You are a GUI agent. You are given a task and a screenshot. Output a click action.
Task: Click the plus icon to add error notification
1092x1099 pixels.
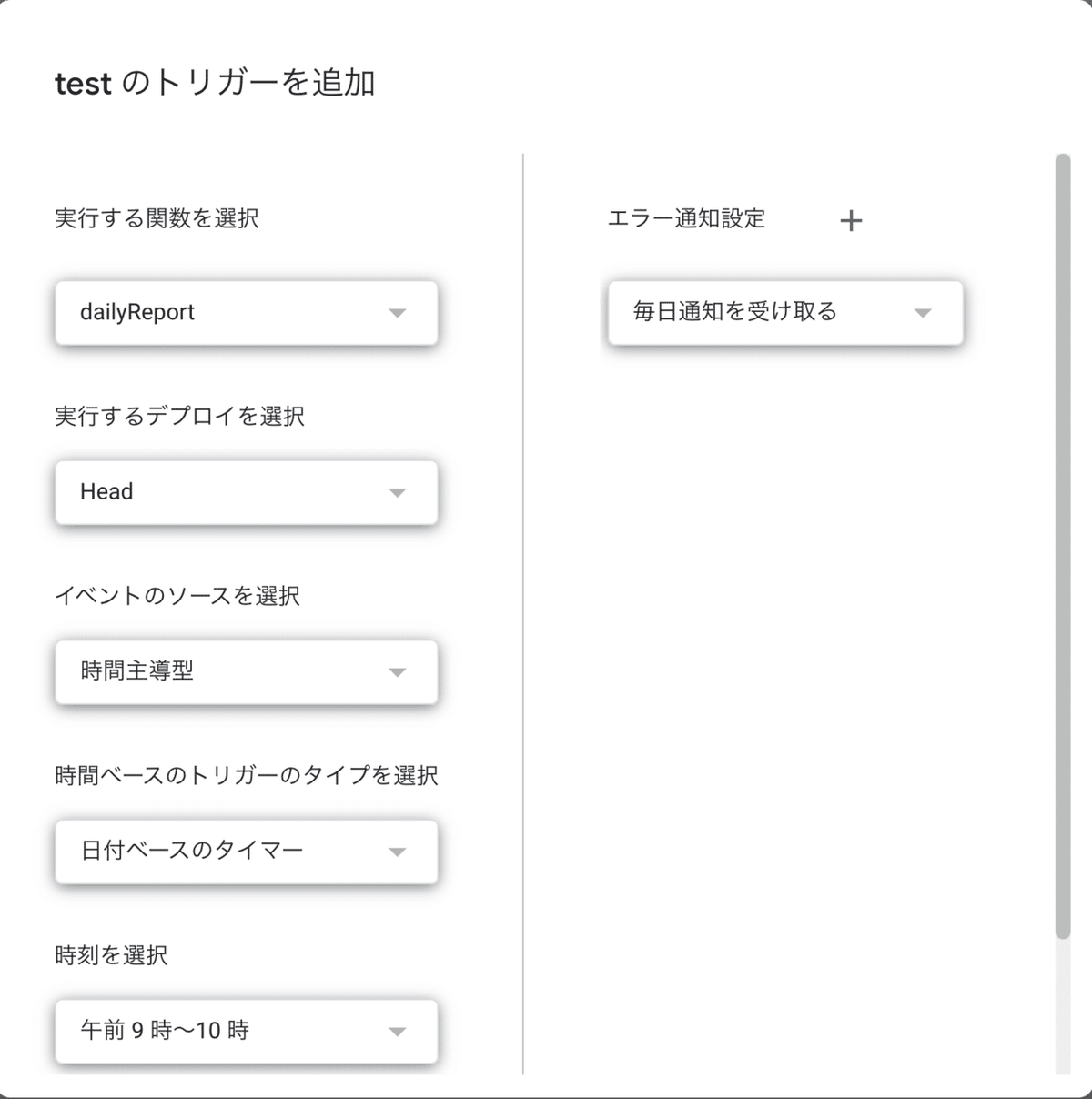(x=851, y=220)
